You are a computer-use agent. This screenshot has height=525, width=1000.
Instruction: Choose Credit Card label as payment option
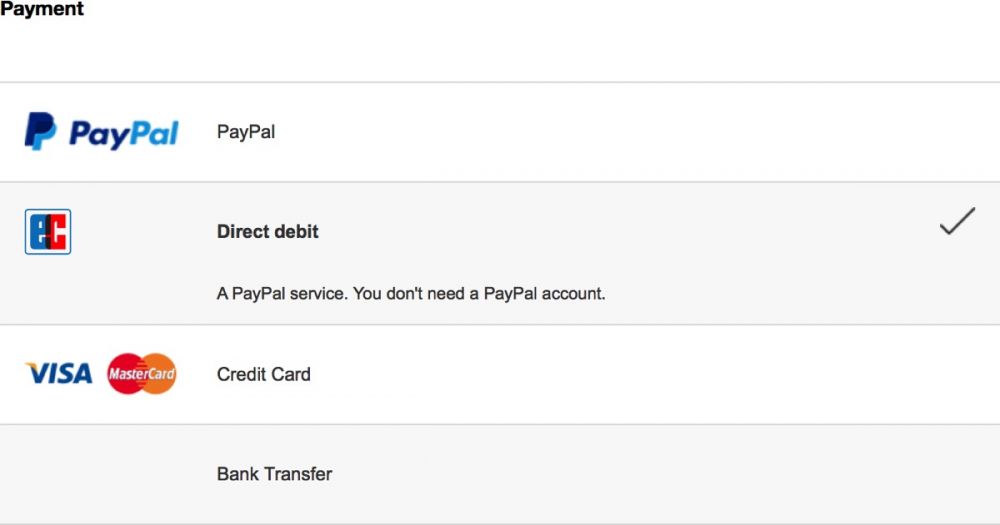[x=263, y=374]
